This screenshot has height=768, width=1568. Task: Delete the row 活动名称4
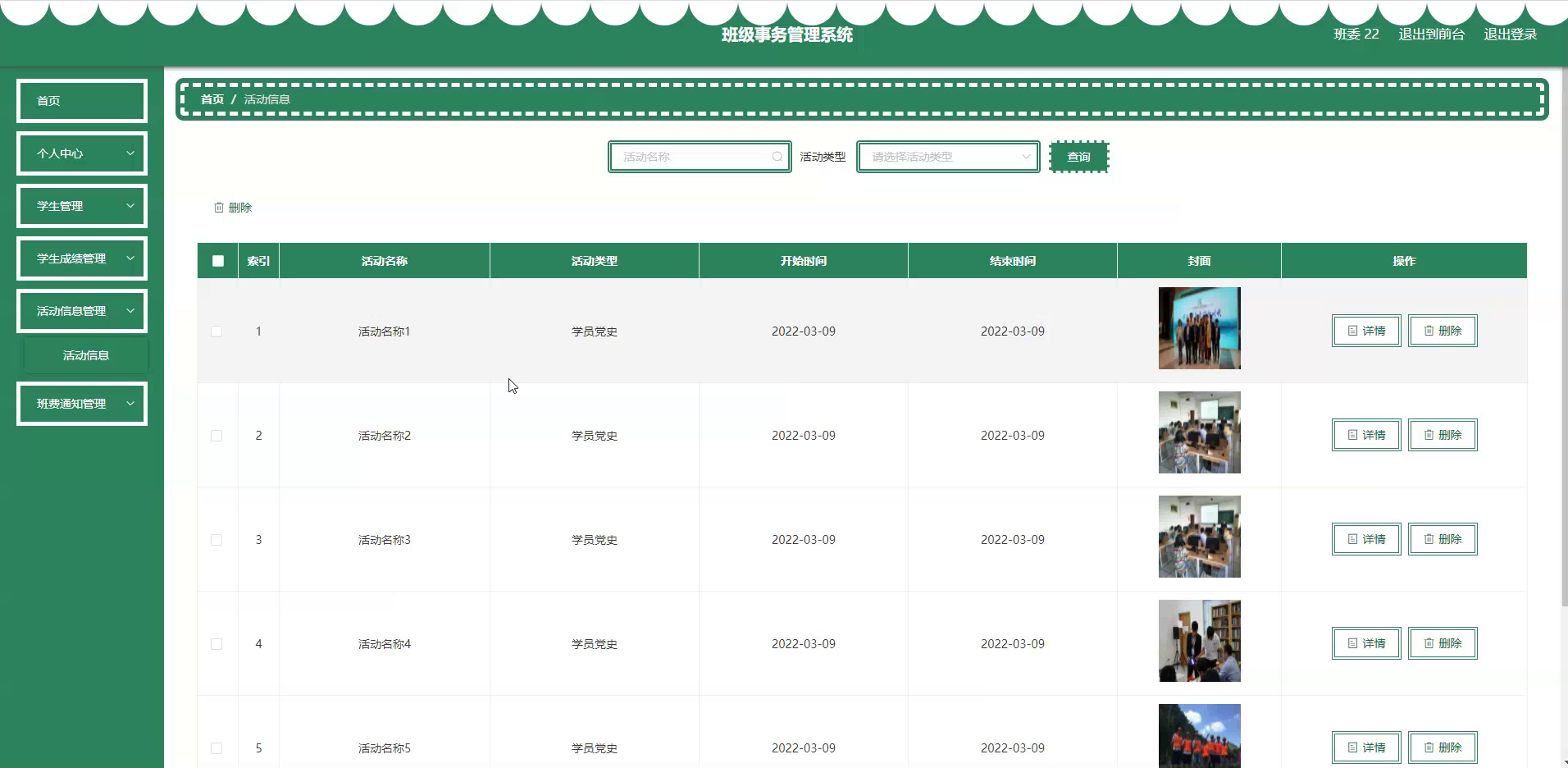1443,643
